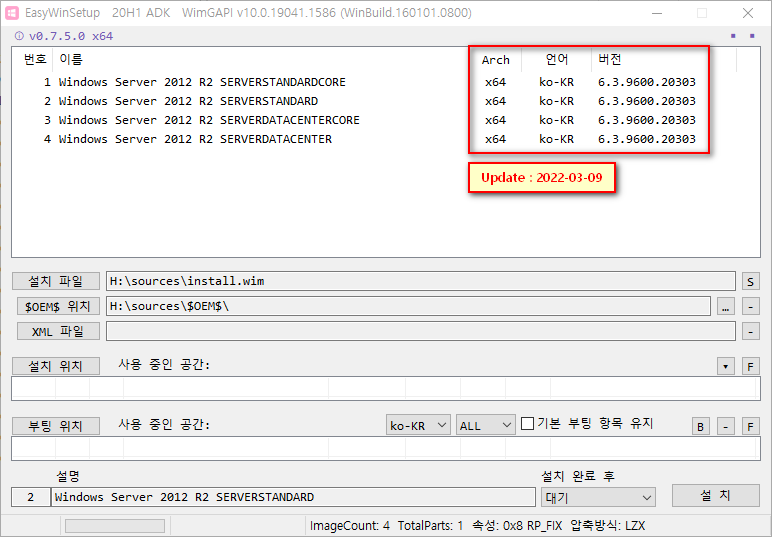The width and height of the screenshot is (772, 537).
Task: Click the minus button in boot location row
Action: click(x=725, y=426)
